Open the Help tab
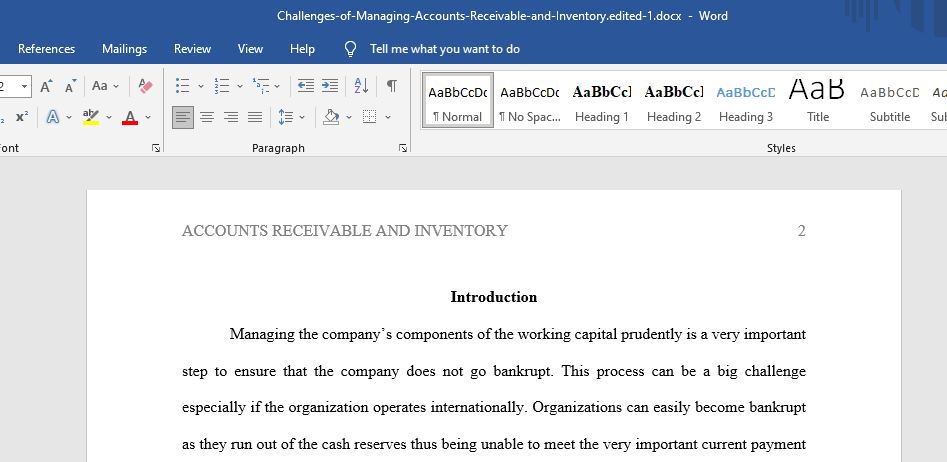This screenshot has width=947, height=462. 302,49
